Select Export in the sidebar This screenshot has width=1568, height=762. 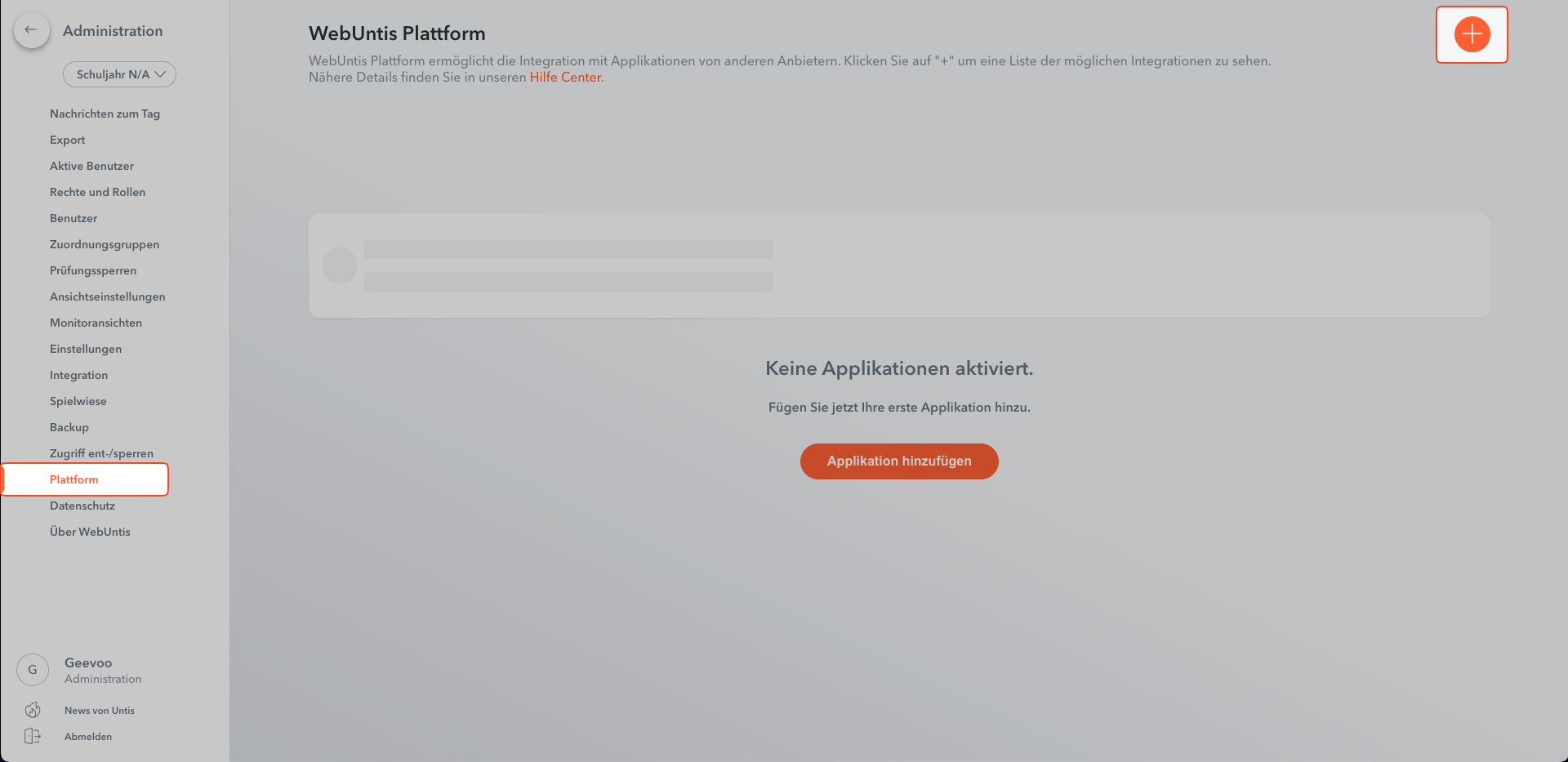click(67, 140)
